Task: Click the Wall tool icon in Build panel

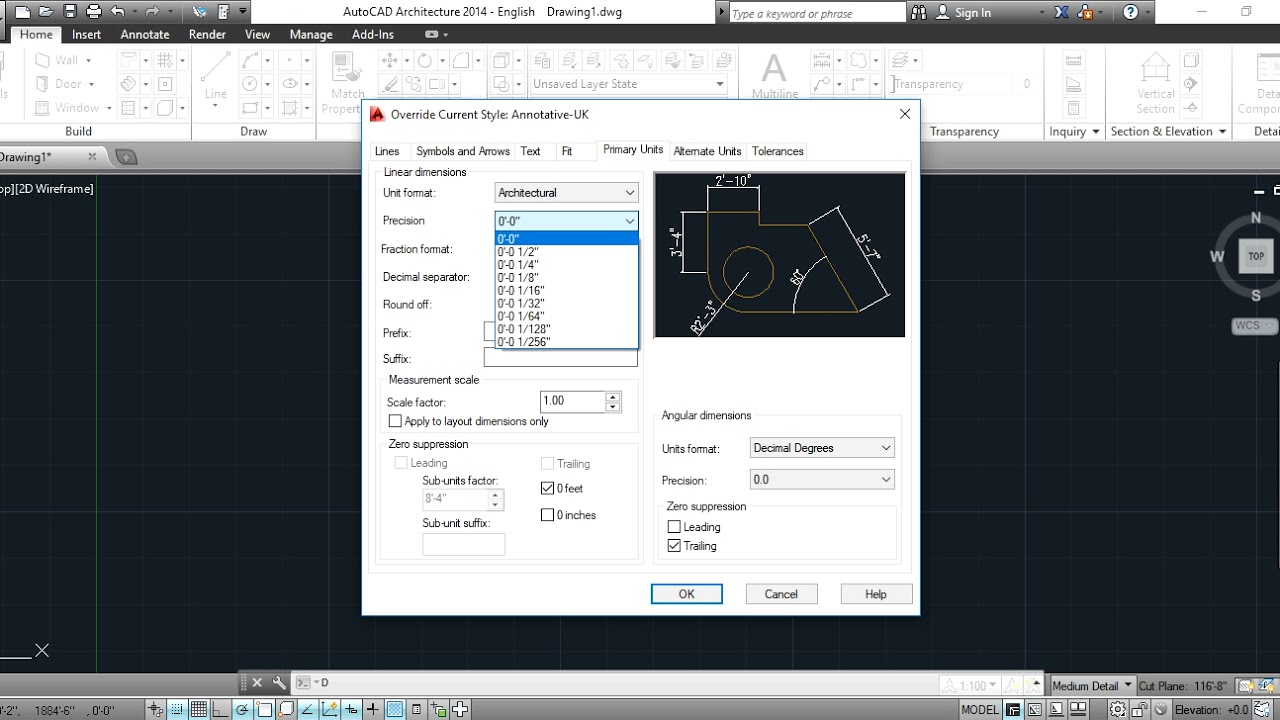Action: [x=43, y=60]
